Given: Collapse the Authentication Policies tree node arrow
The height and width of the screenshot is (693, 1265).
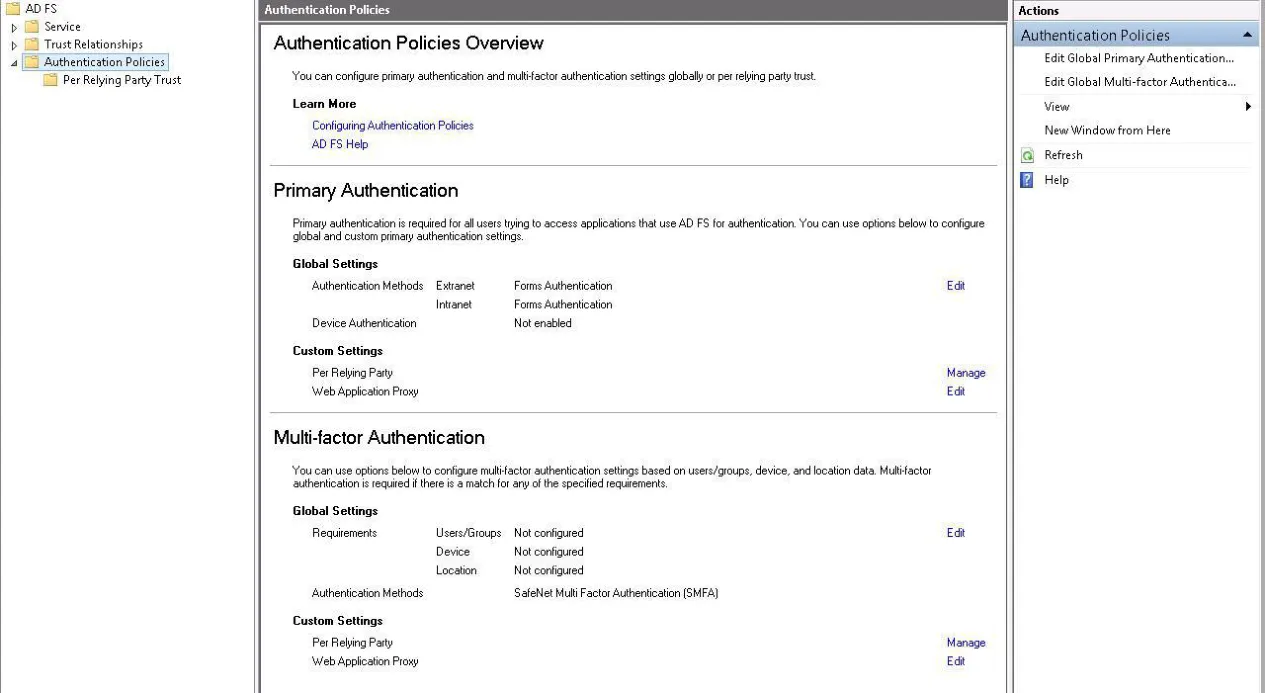Looking at the screenshot, I should (14, 62).
